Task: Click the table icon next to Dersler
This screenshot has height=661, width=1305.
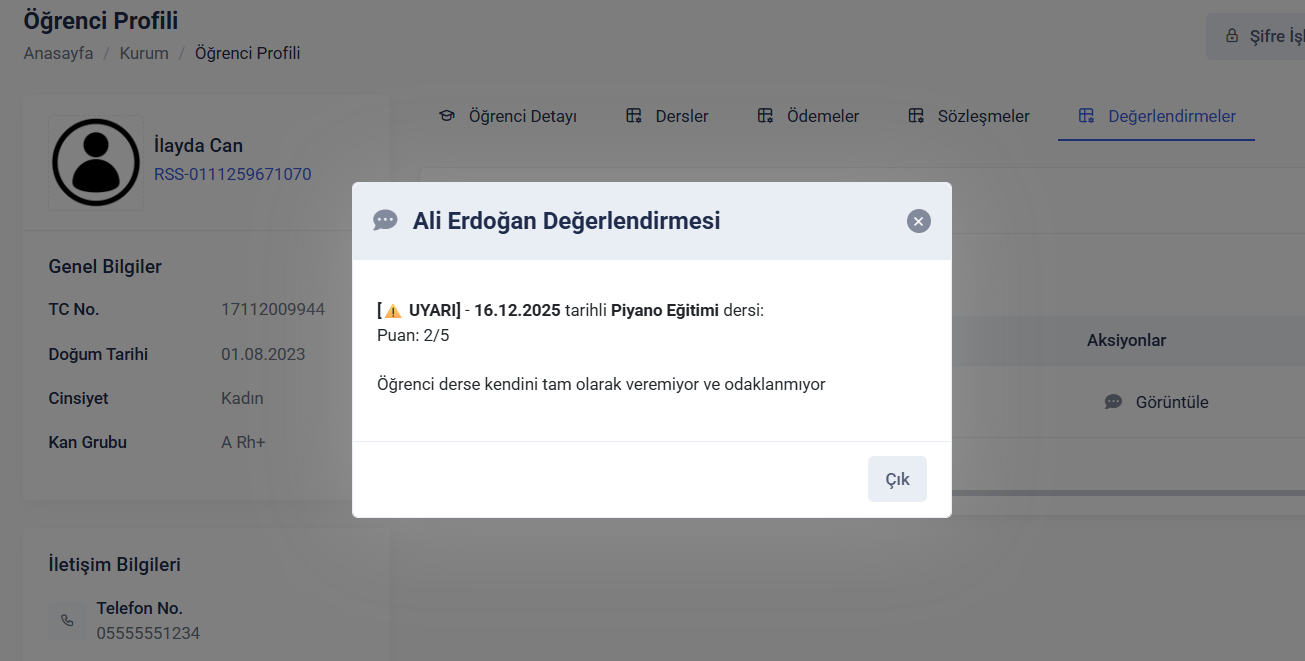Action: coord(634,116)
